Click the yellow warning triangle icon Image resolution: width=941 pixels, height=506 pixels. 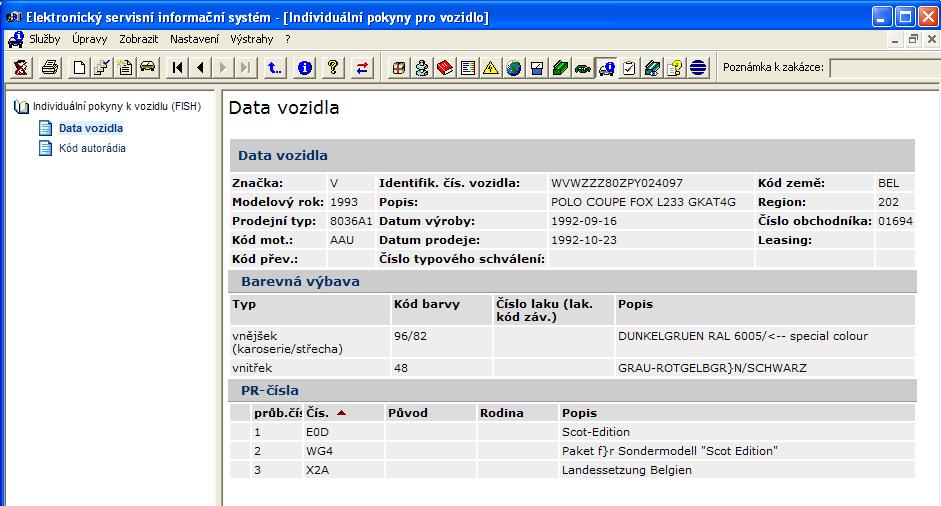(x=491, y=68)
